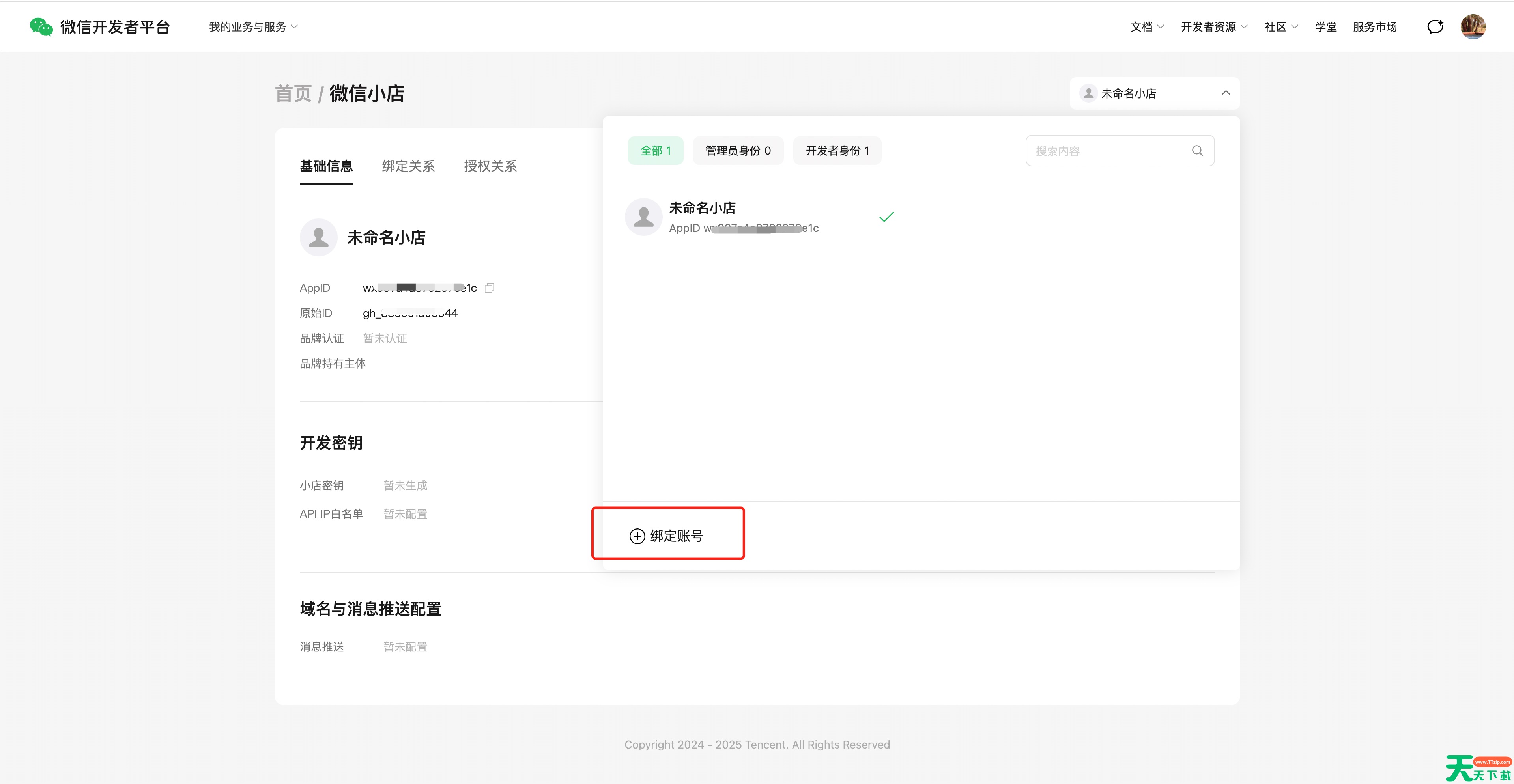The height and width of the screenshot is (784, 1514).
Task: Switch to the 授权关系 tab
Action: click(490, 166)
